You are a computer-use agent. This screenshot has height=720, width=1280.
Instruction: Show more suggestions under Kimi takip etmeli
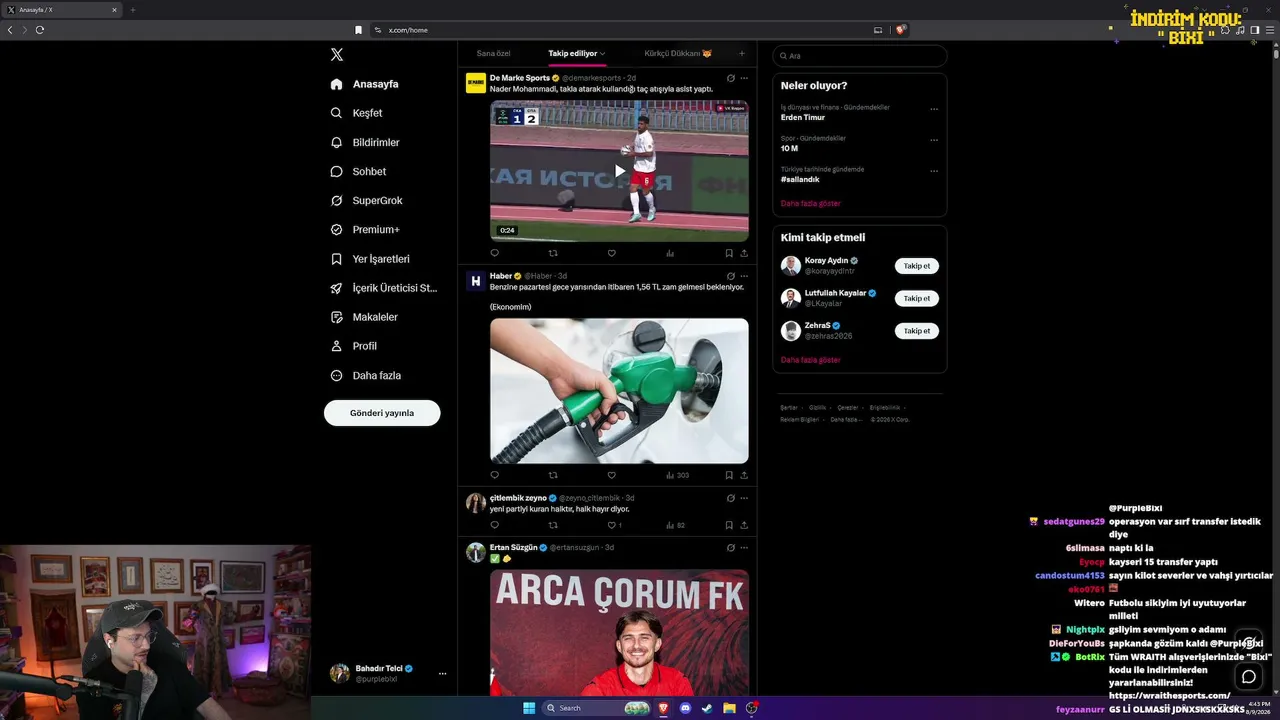pyautogui.click(x=811, y=360)
